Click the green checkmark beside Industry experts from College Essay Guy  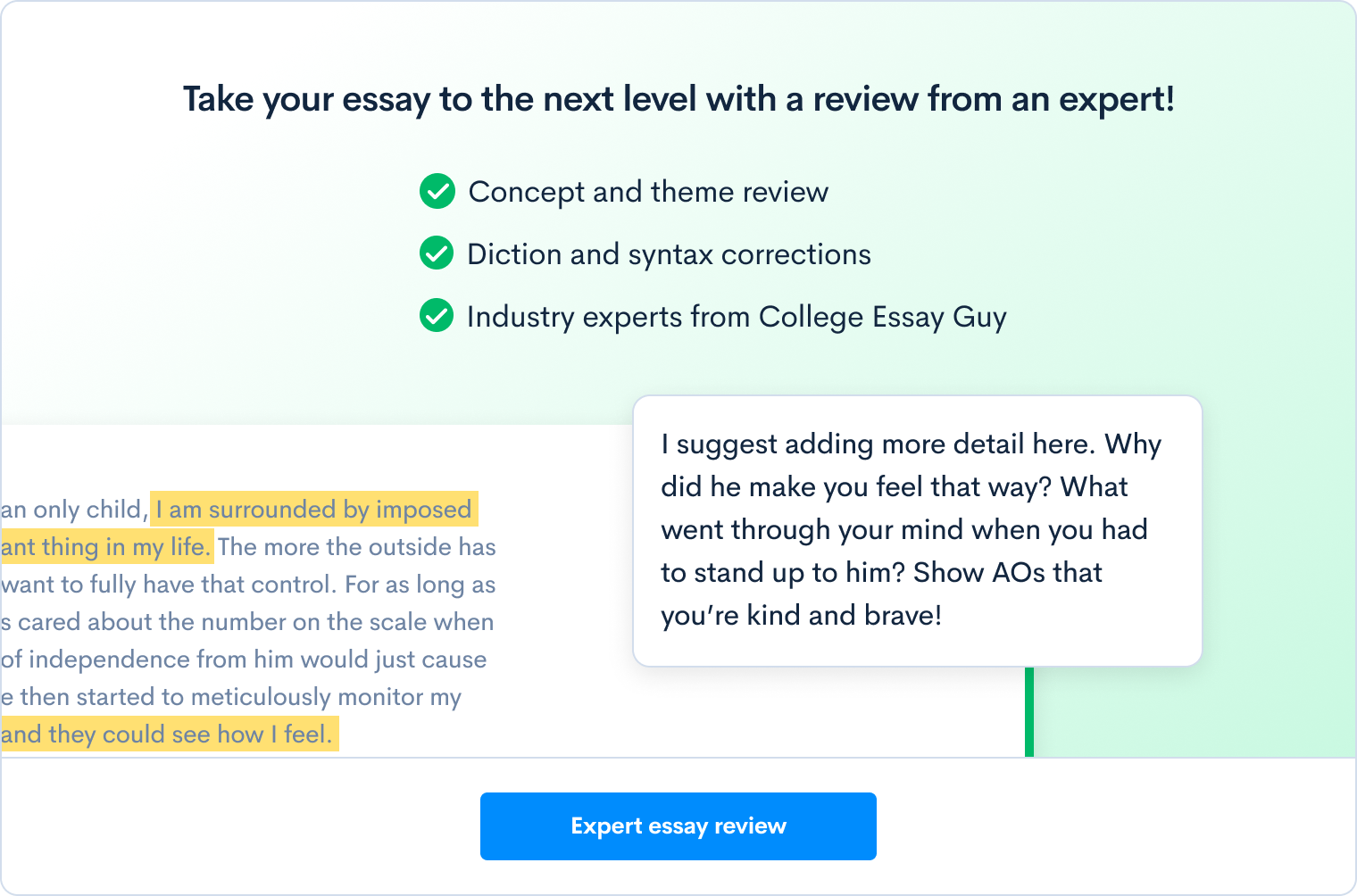[437, 317]
